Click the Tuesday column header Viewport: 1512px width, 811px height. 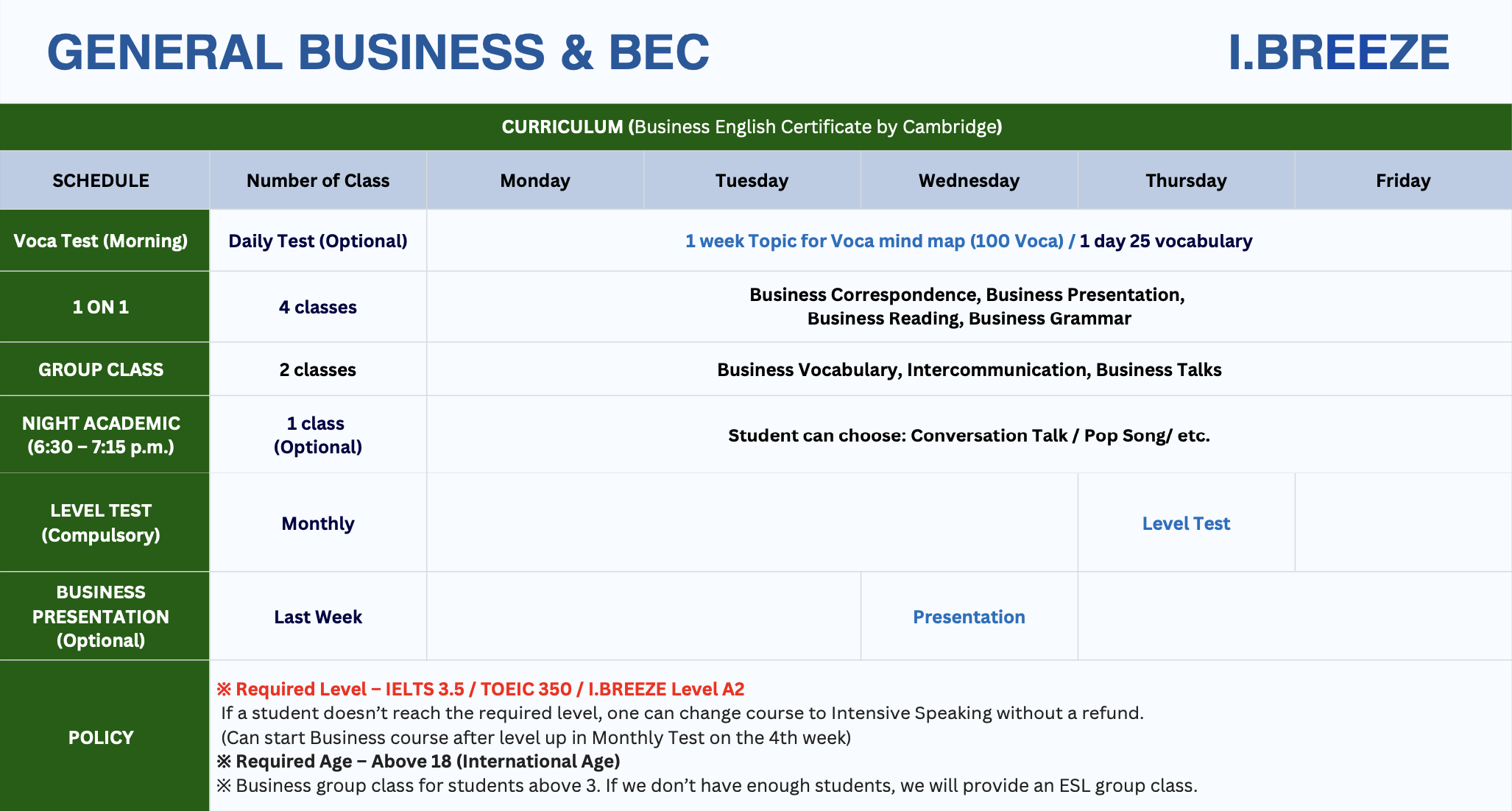[752, 180]
